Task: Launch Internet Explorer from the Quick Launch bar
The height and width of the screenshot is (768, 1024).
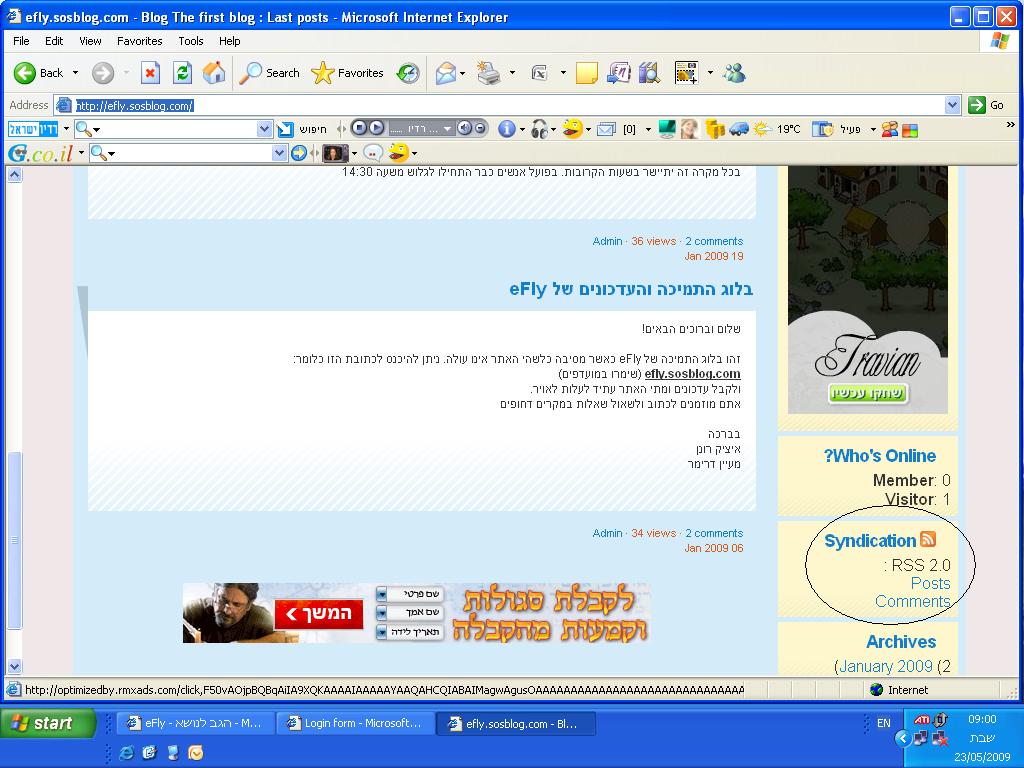Action: click(x=127, y=753)
